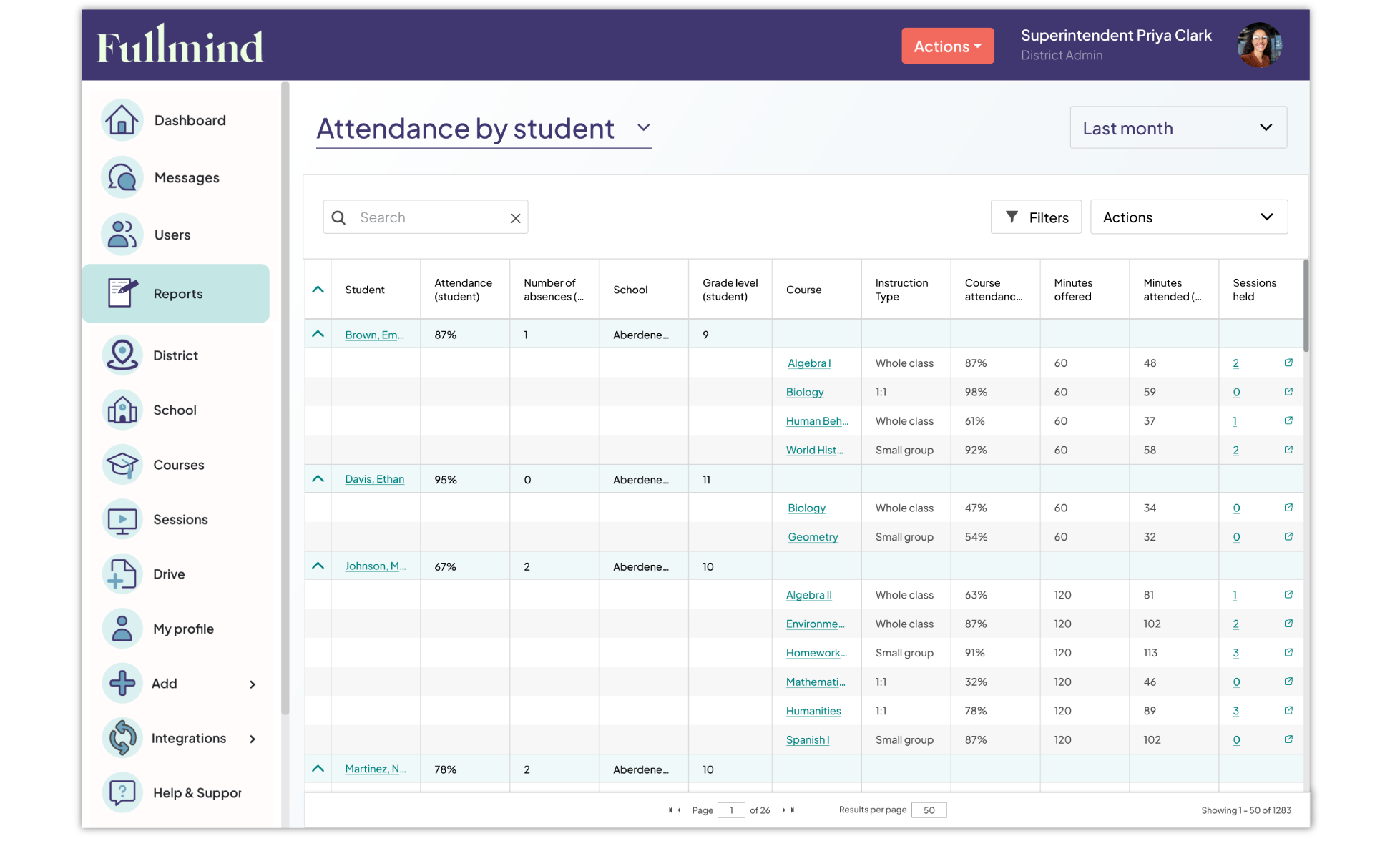Open Attendance by student report selector
The width and height of the screenshot is (1400, 841).
484,129
